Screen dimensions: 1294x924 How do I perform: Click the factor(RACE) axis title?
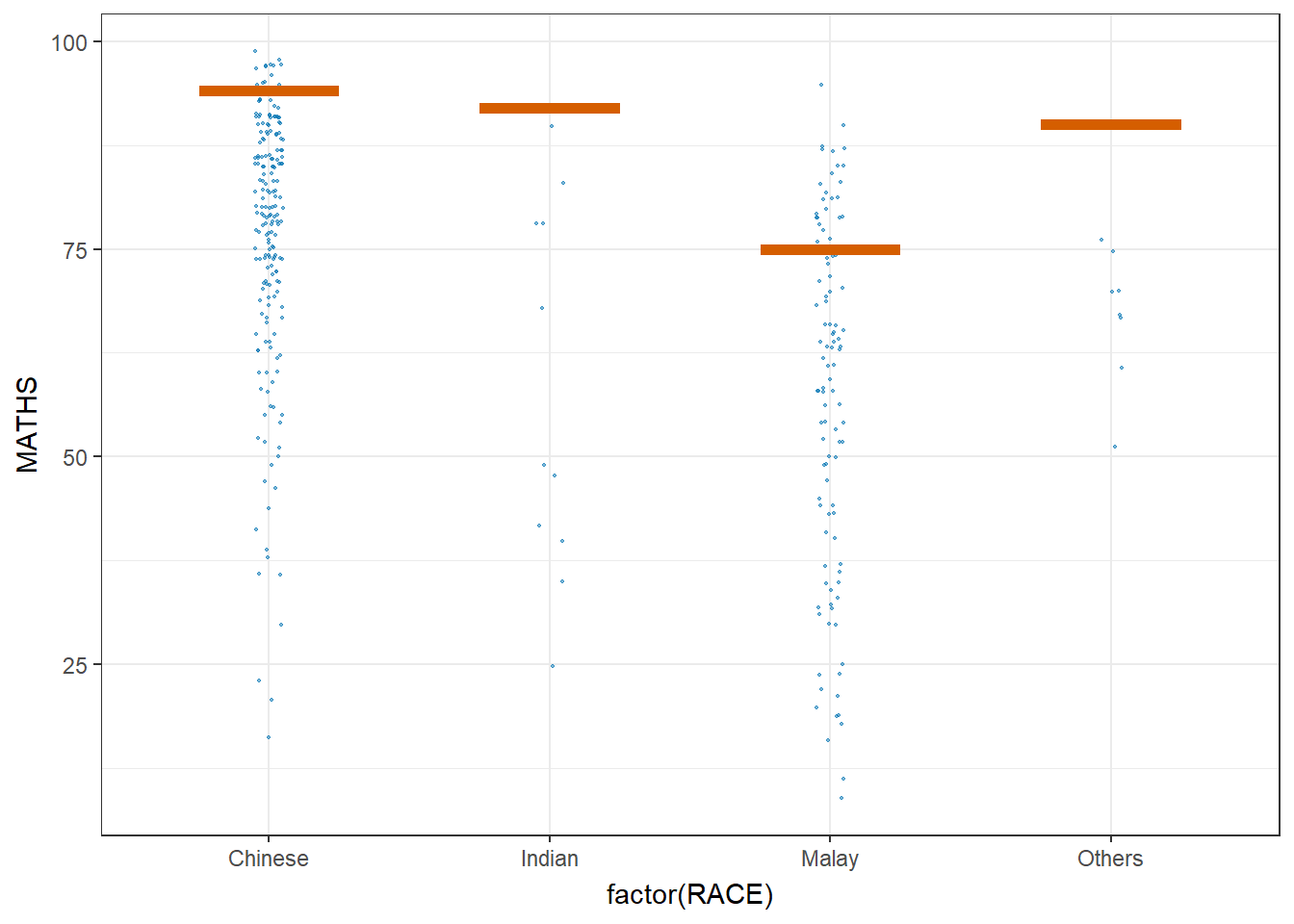[689, 895]
